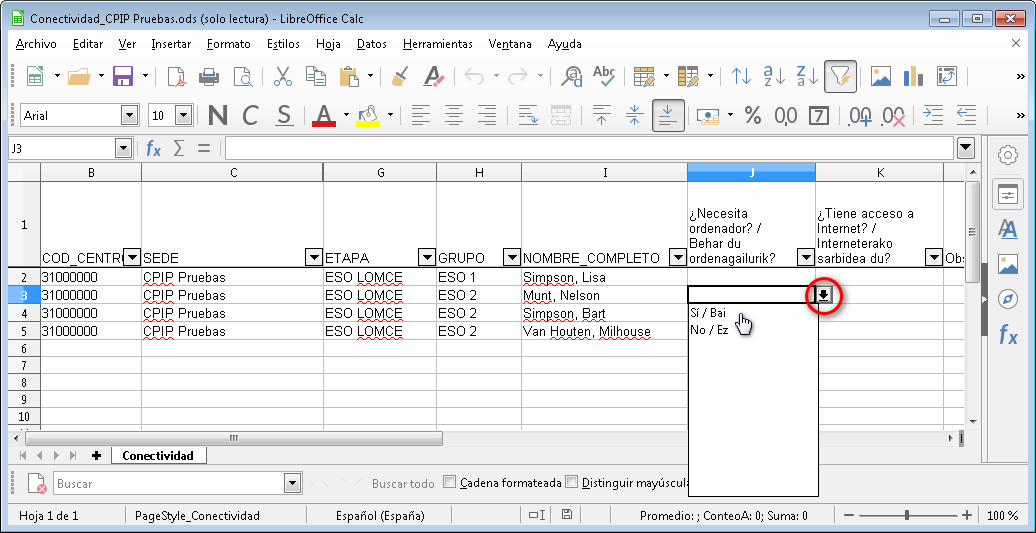Click the Undo arrow
Viewport: 1036px width, 533px height.
tap(474, 77)
